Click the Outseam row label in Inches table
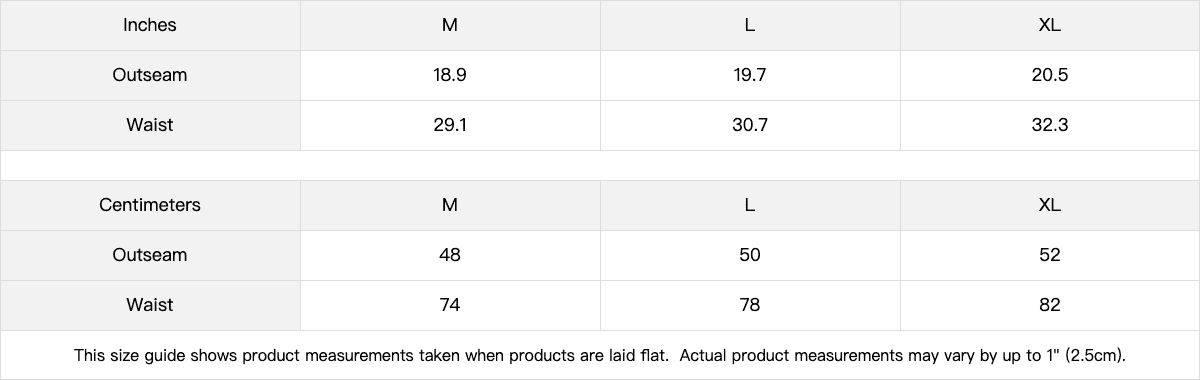The width and height of the screenshot is (1200, 380). (x=150, y=75)
